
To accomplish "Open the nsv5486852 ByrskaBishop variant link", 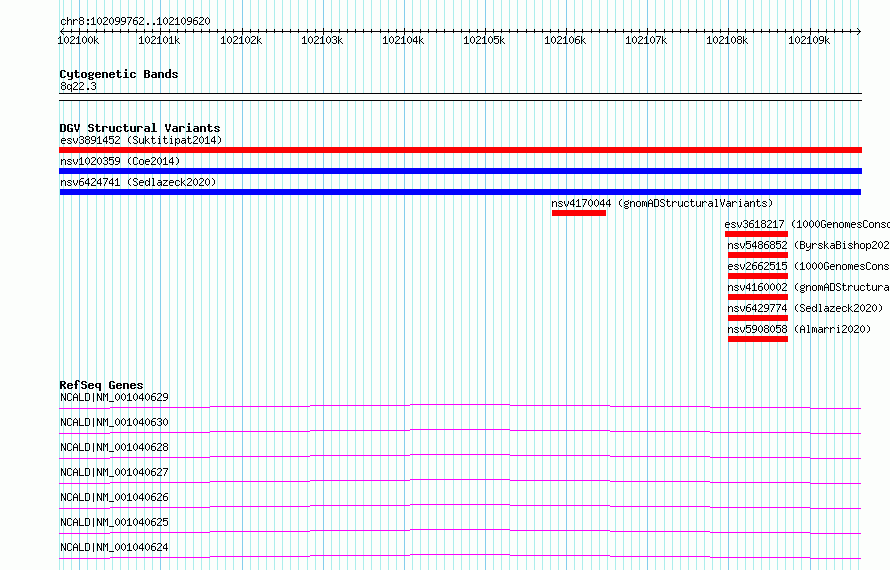I will pyautogui.click(x=809, y=245).
